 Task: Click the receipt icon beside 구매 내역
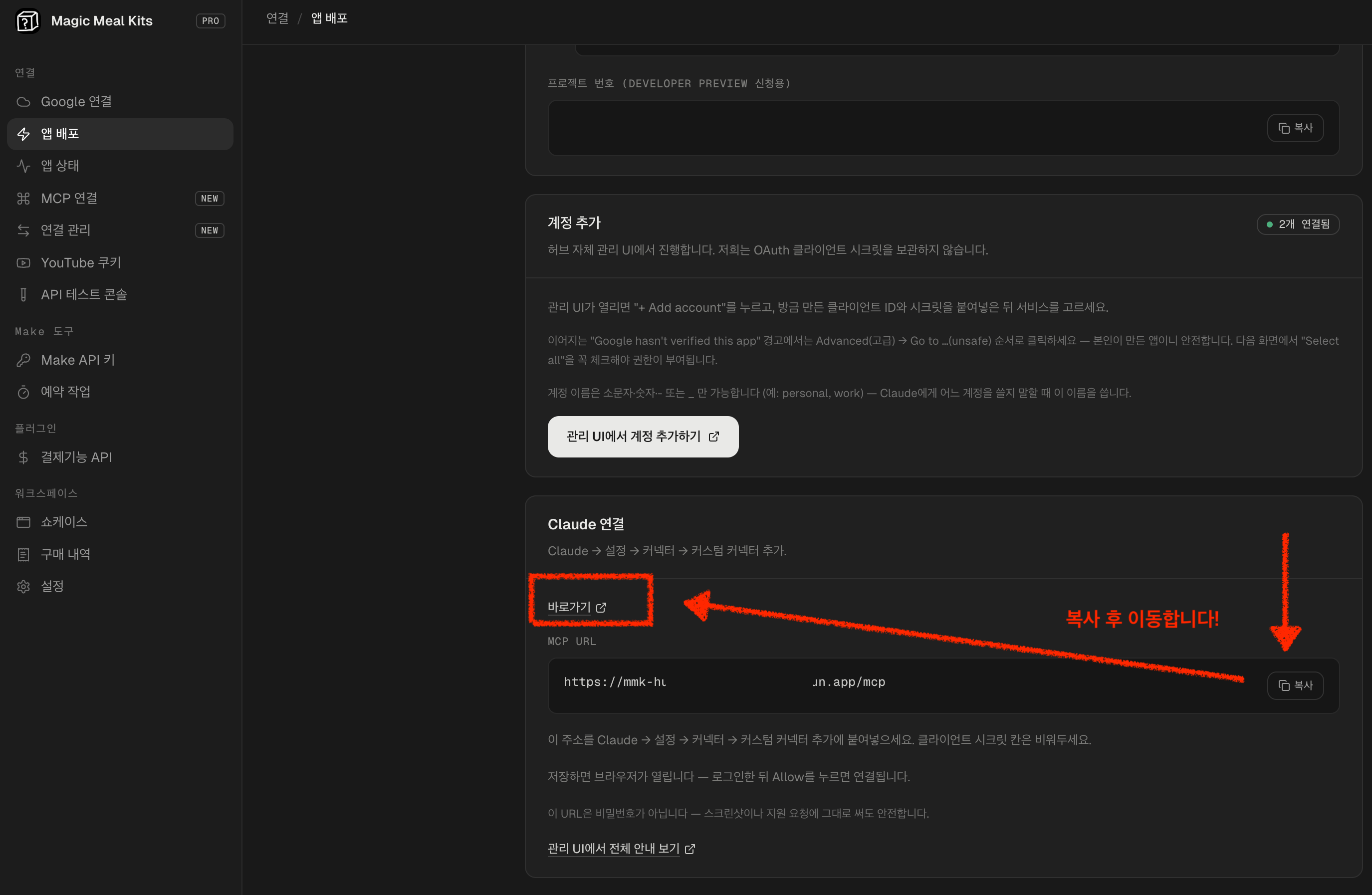(23, 554)
